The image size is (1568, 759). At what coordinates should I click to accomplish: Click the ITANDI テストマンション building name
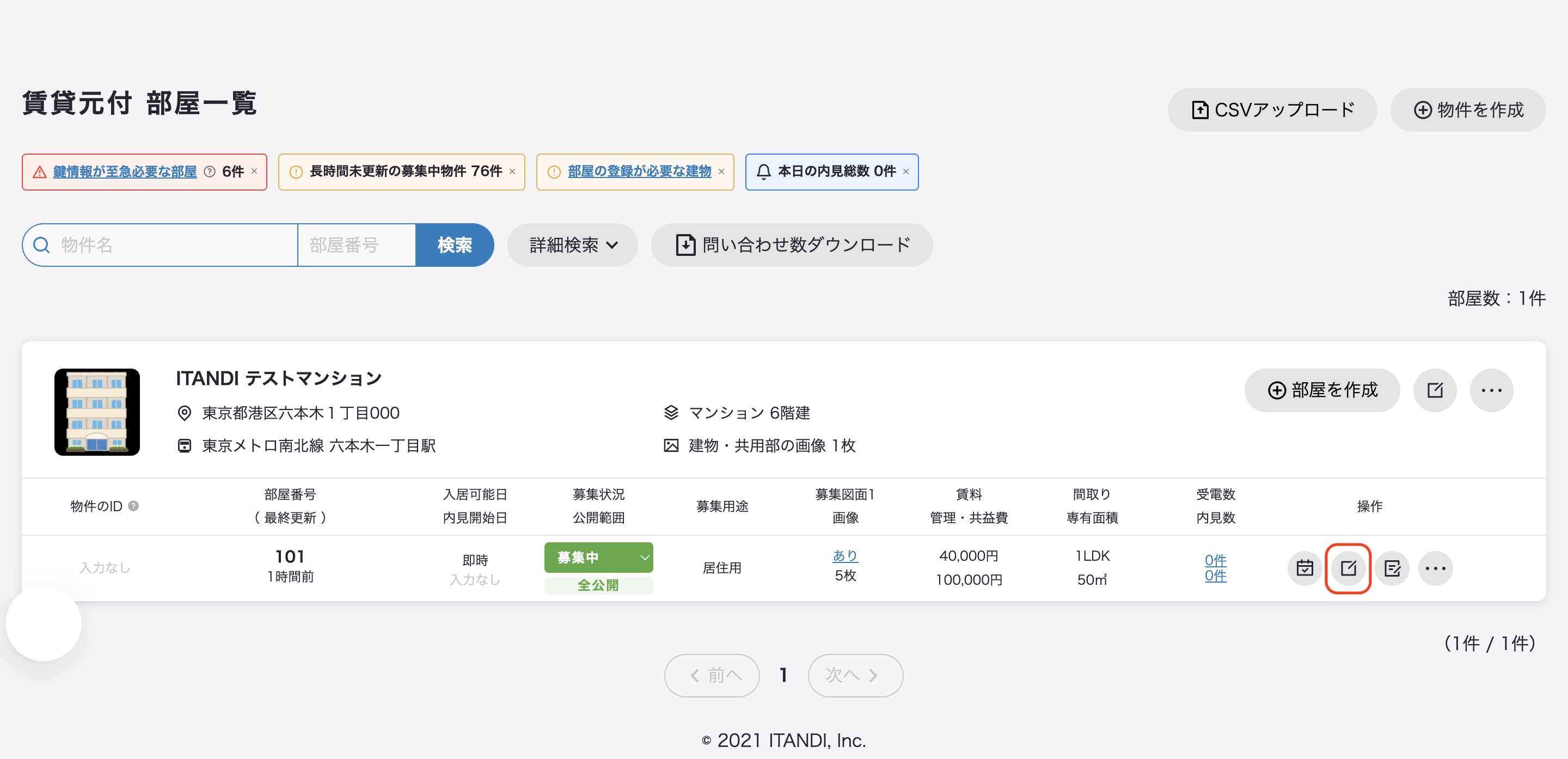point(279,378)
